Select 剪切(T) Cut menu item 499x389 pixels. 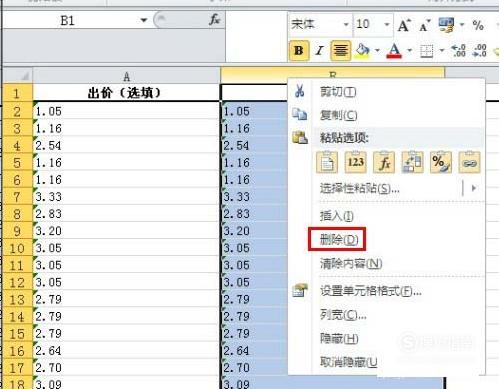click(338, 91)
